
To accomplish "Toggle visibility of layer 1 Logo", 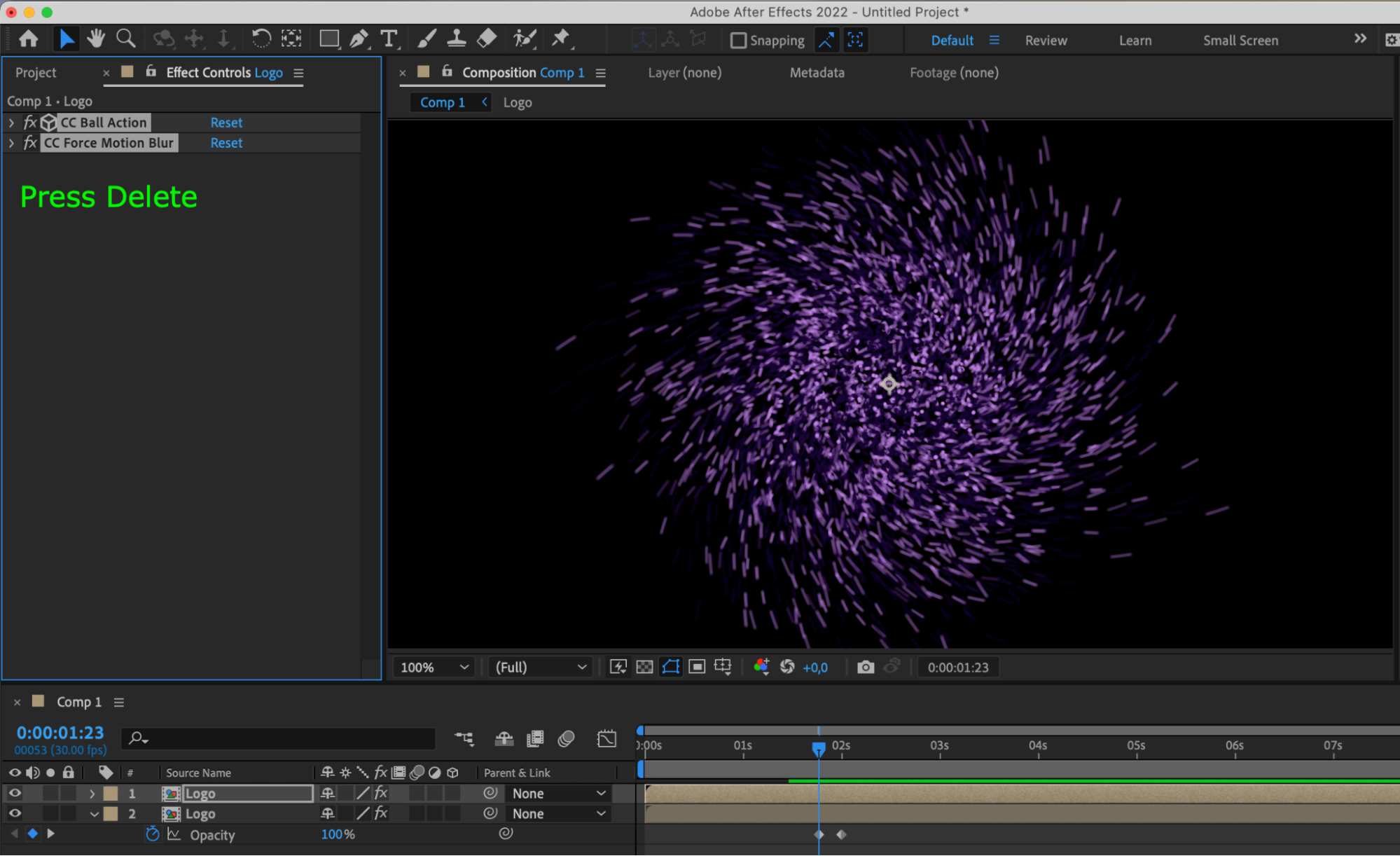I will point(15,793).
